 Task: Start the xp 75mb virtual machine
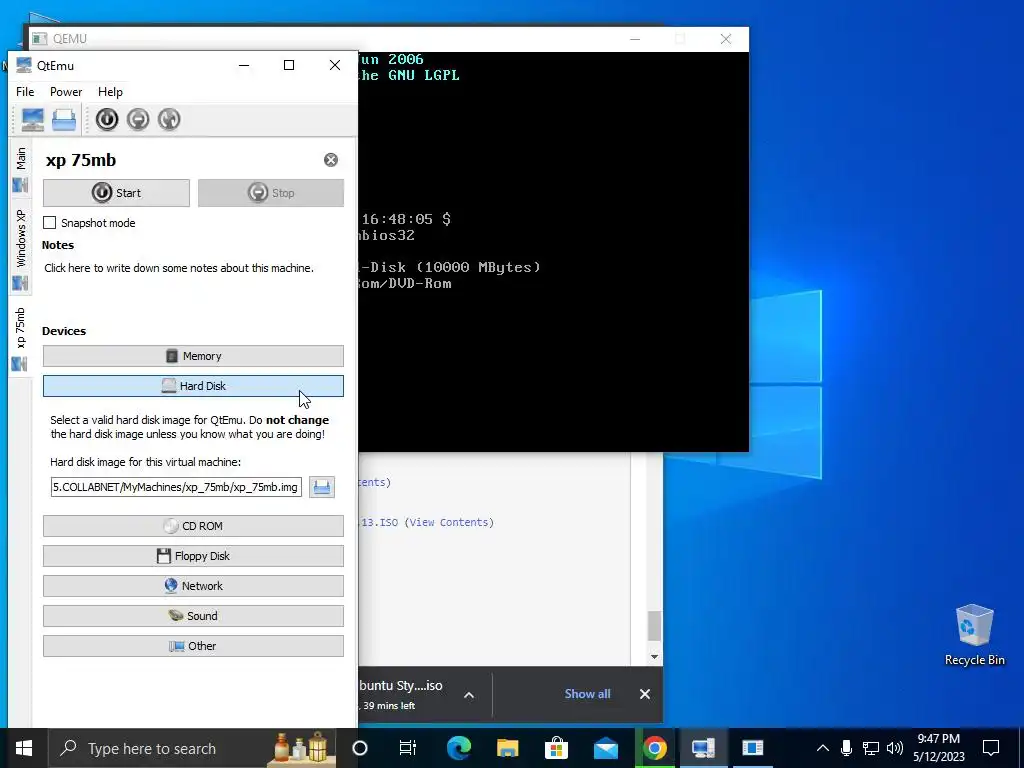point(116,193)
